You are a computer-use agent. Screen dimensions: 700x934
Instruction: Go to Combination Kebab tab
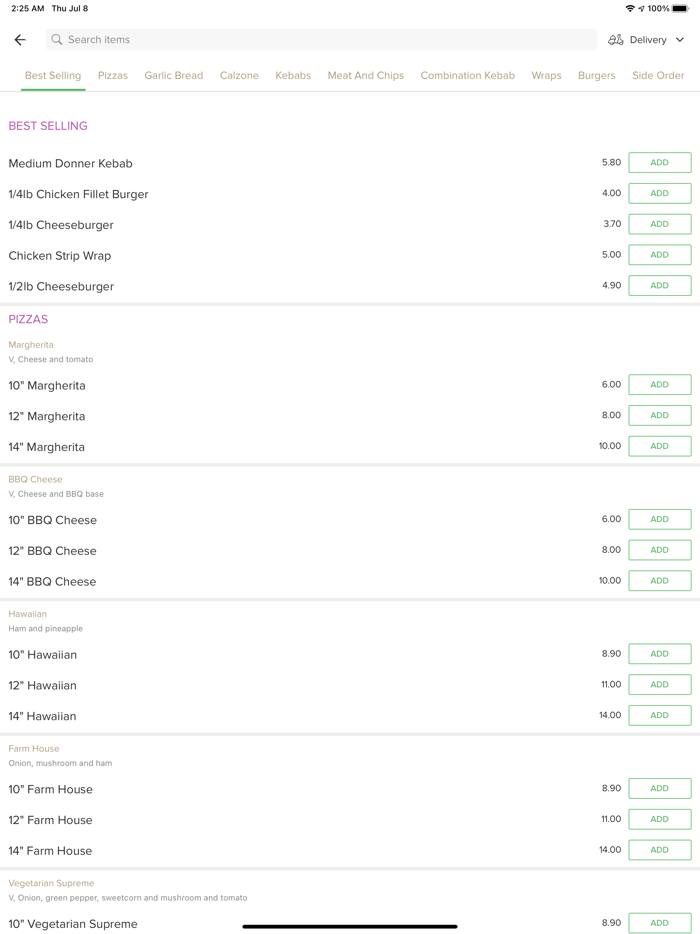(467, 75)
